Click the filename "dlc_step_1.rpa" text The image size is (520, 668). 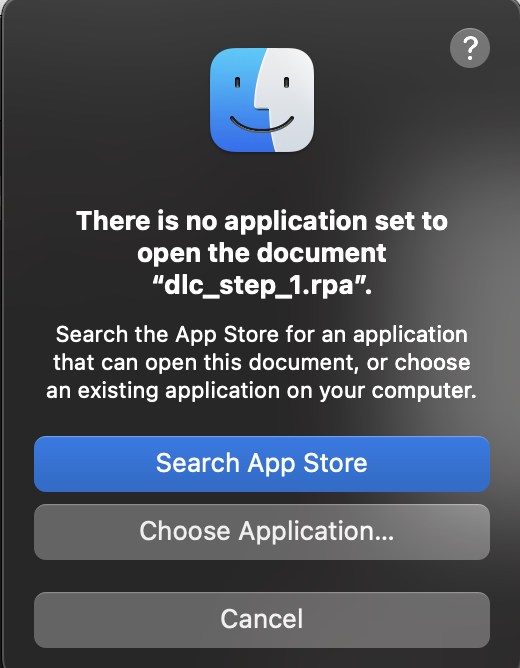(x=259, y=285)
